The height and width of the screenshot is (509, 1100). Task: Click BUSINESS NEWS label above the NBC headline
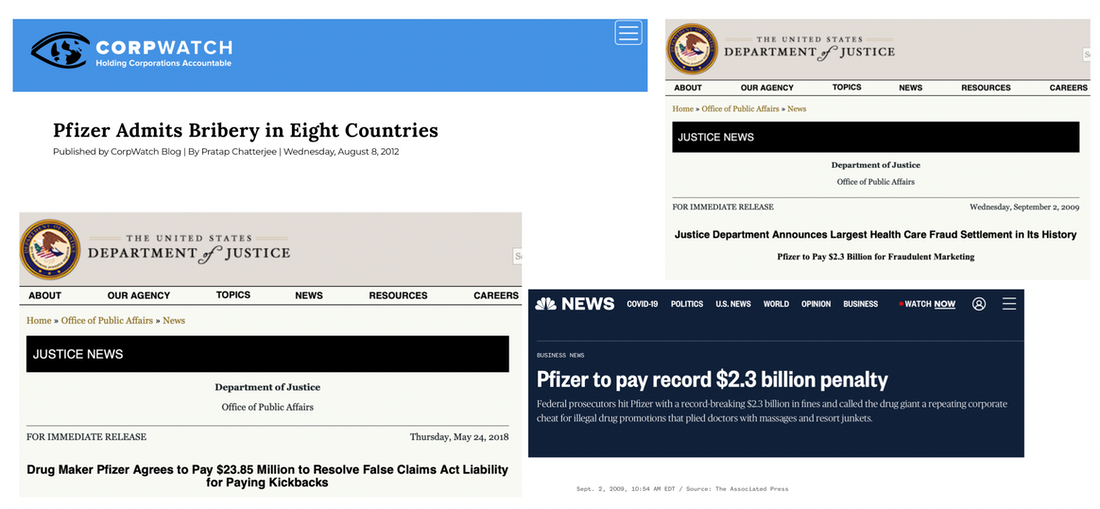pos(561,355)
